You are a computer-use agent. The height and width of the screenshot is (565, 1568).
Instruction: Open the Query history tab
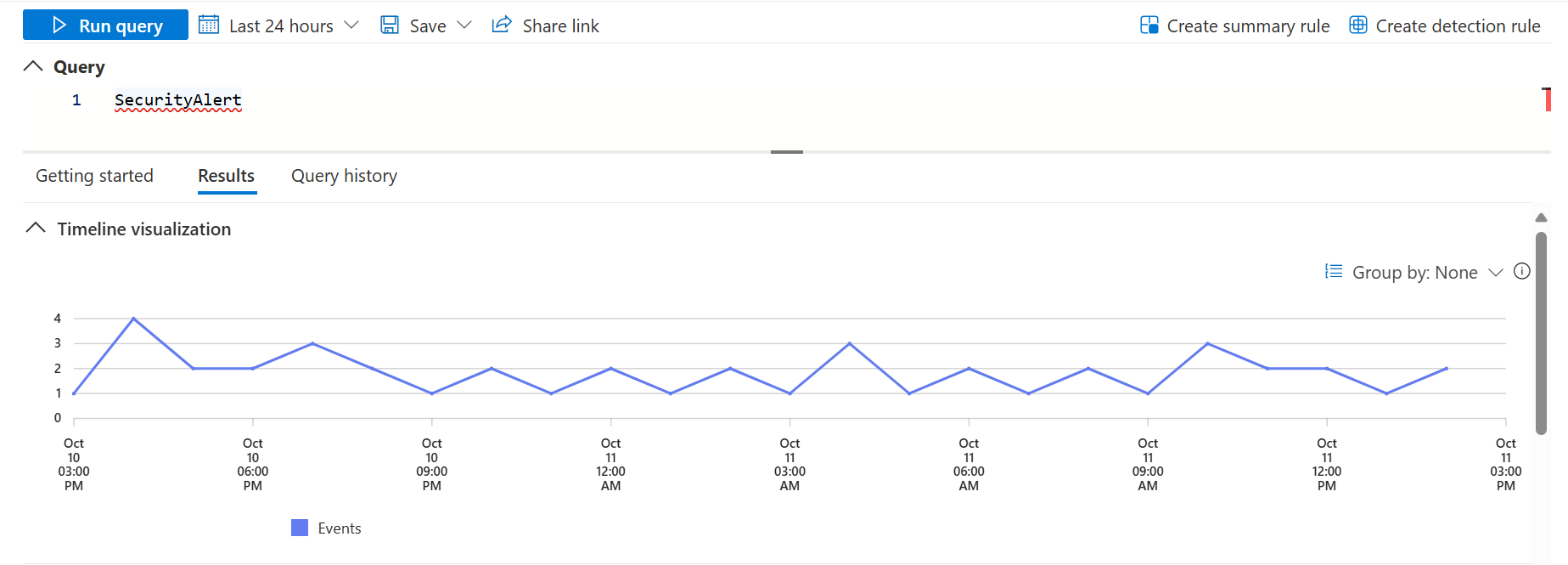click(x=344, y=176)
